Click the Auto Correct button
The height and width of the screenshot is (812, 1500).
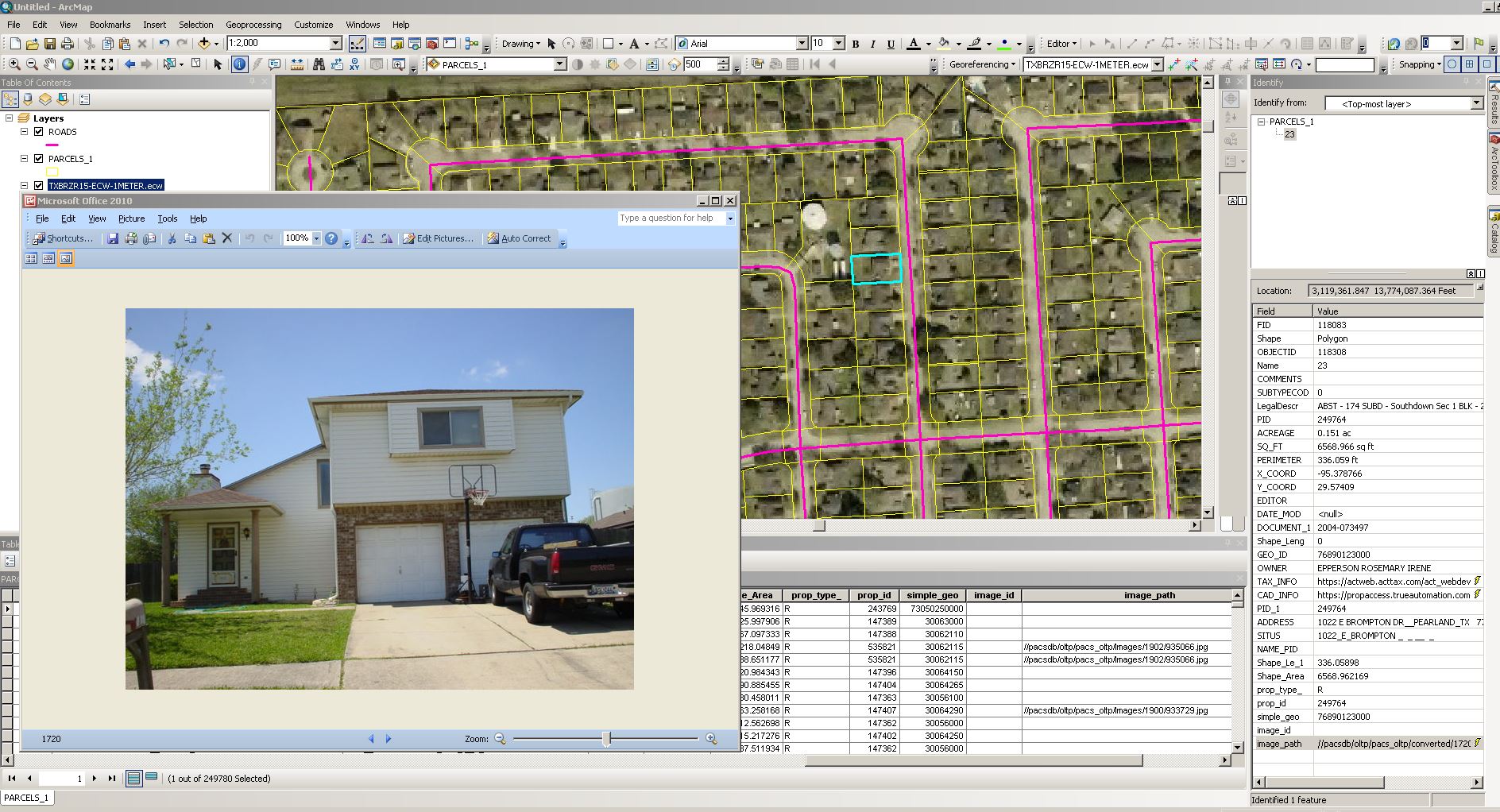pos(519,238)
